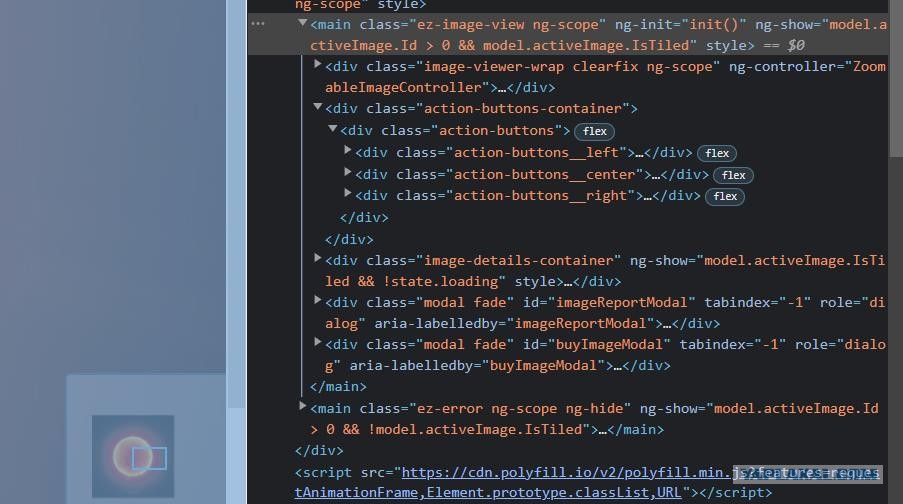This screenshot has width=903, height=504.
Task: Toggle flex badge on action-buttons div
Action: [594, 131]
